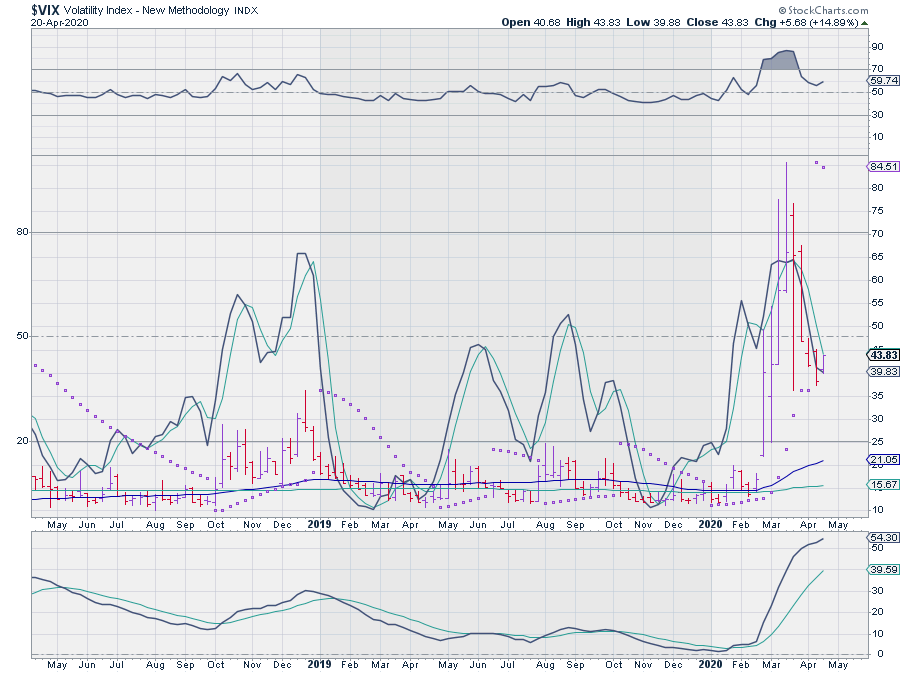Select the Low 39.88 value
The height and width of the screenshot is (673, 900).
tap(656, 21)
